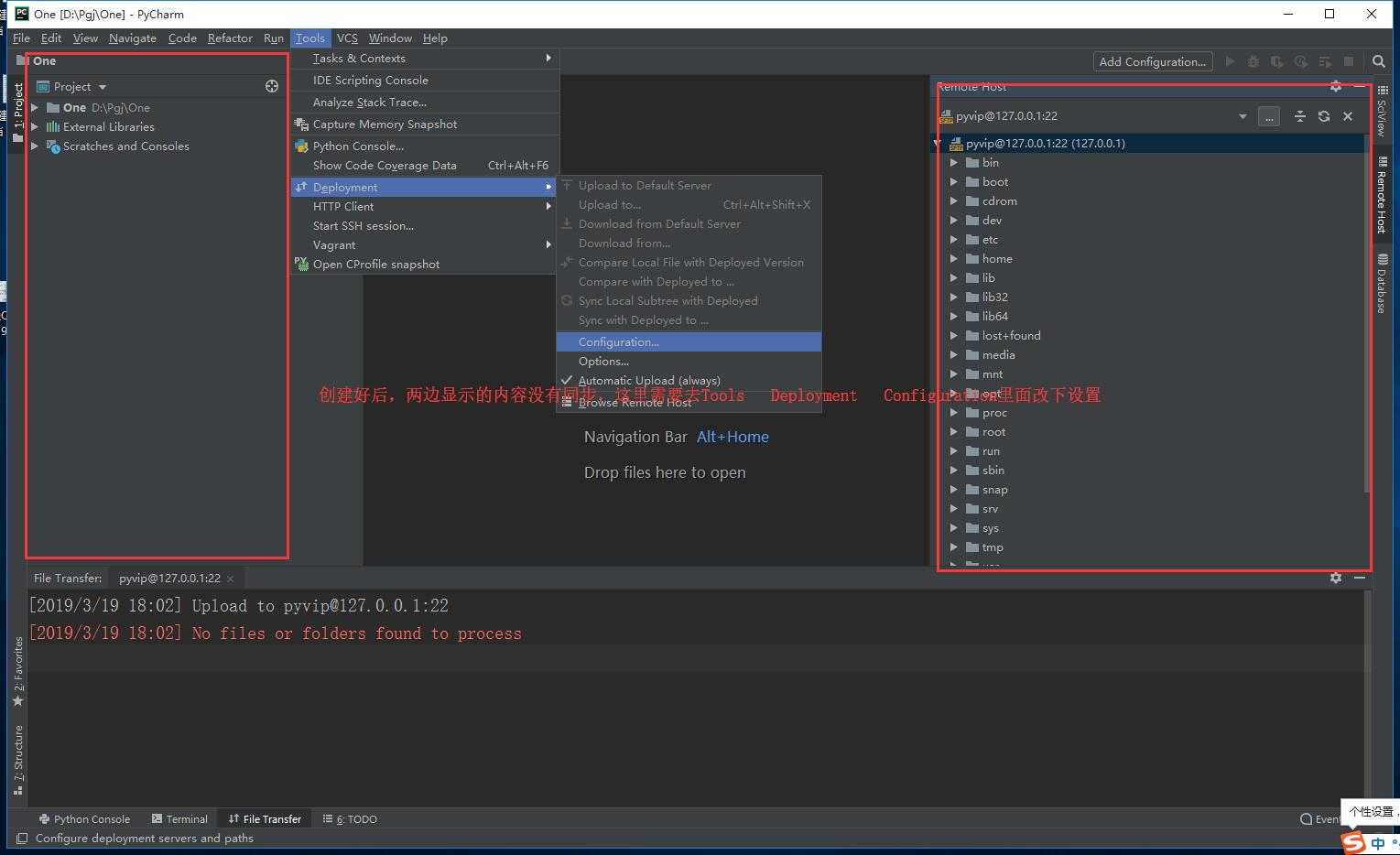Viewport: 1400px width, 855px height.
Task: Expand the One project folder
Action: [x=35, y=107]
